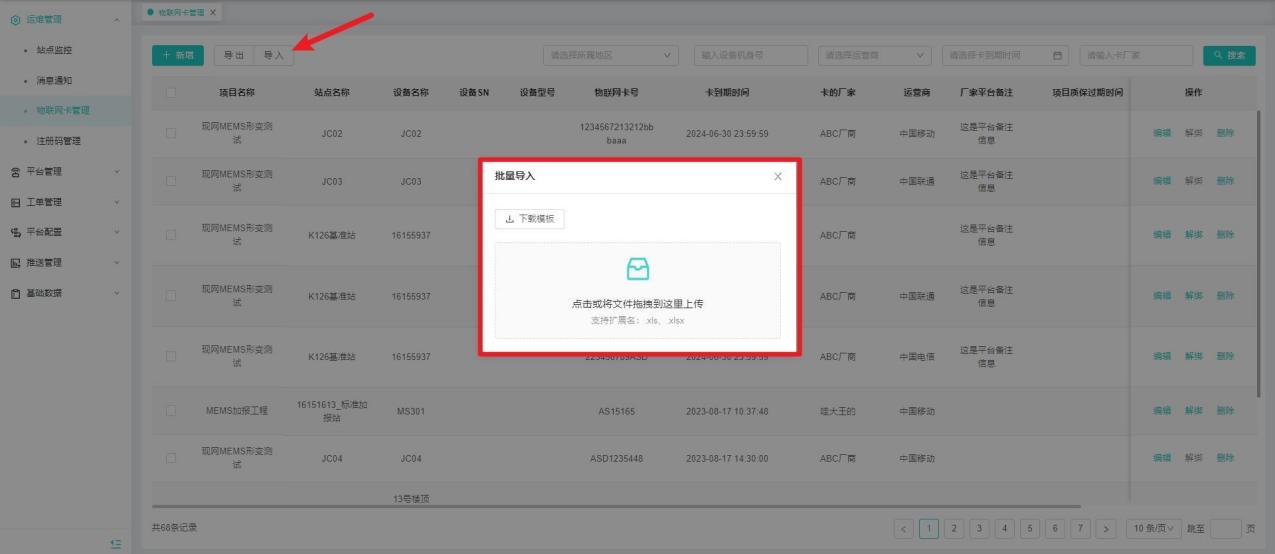Open the 请选择所属地区 region dropdown
The width and height of the screenshot is (1275, 554).
pos(610,56)
